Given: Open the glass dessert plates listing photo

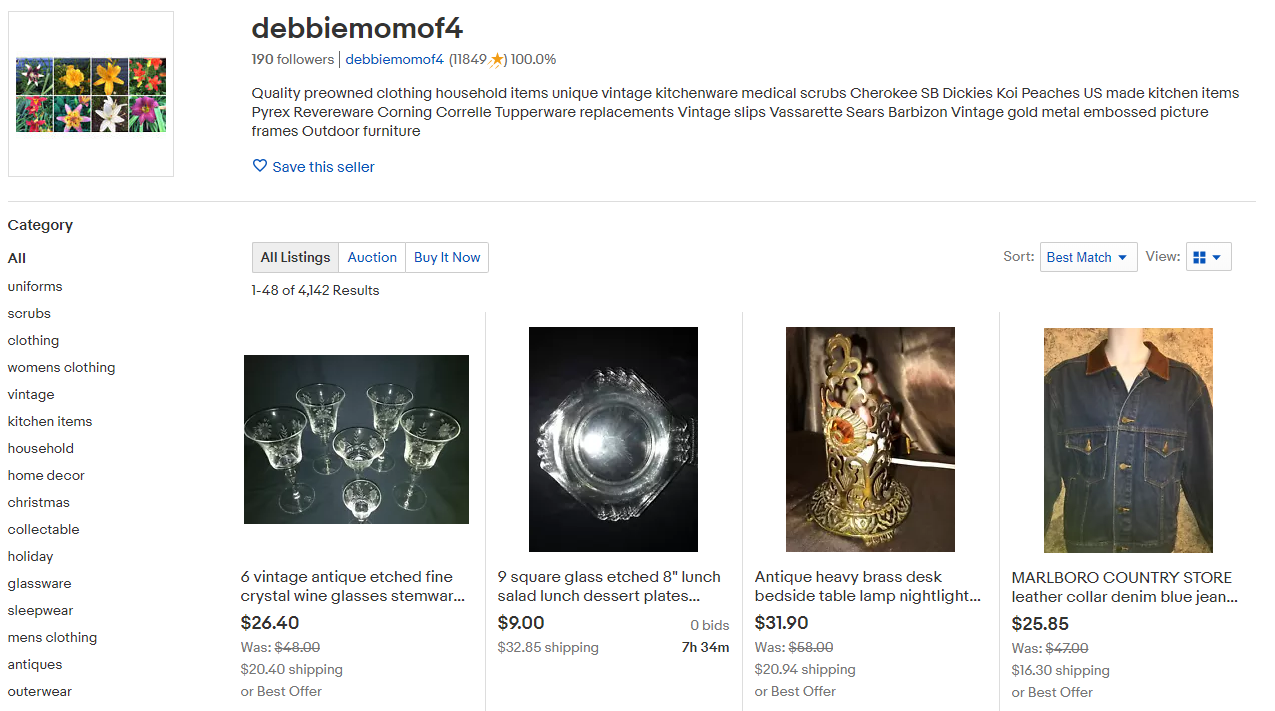Looking at the screenshot, I should pos(612,440).
